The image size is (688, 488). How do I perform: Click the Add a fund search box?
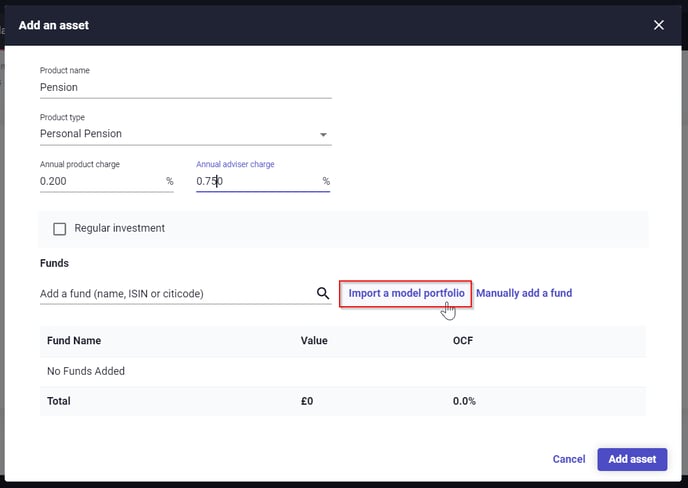point(176,294)
